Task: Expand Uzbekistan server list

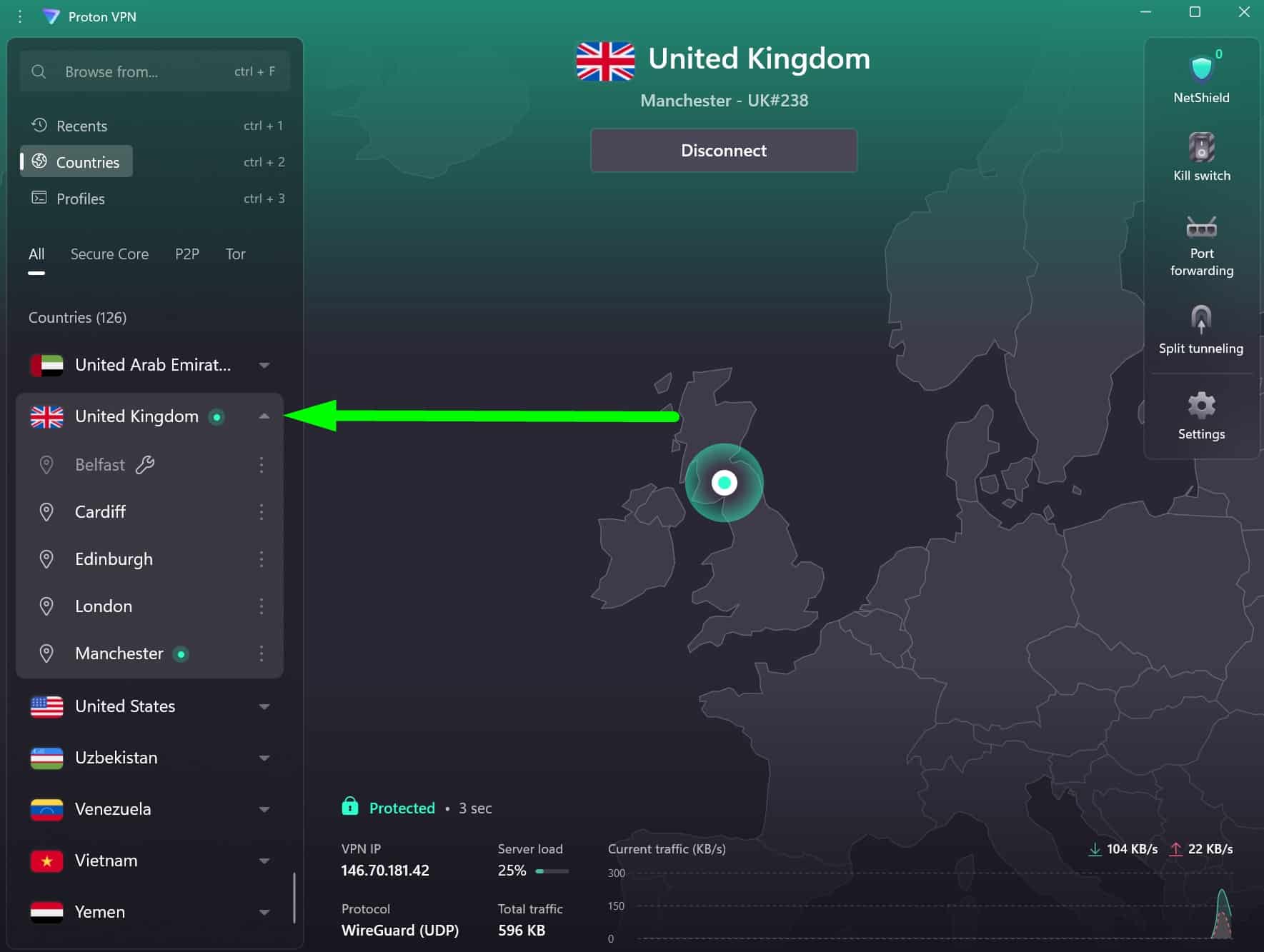Action: pos(264,758)
